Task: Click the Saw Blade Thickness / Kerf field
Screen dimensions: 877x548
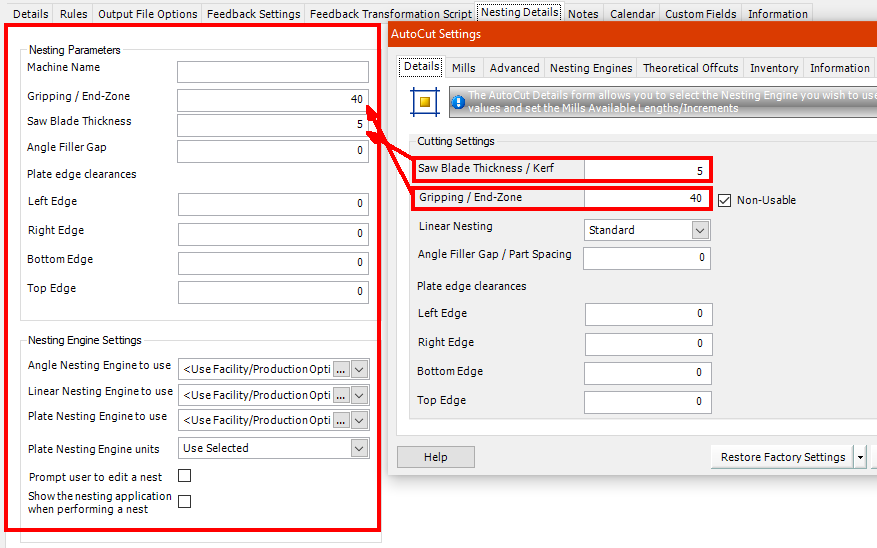Action: (646, 171)
